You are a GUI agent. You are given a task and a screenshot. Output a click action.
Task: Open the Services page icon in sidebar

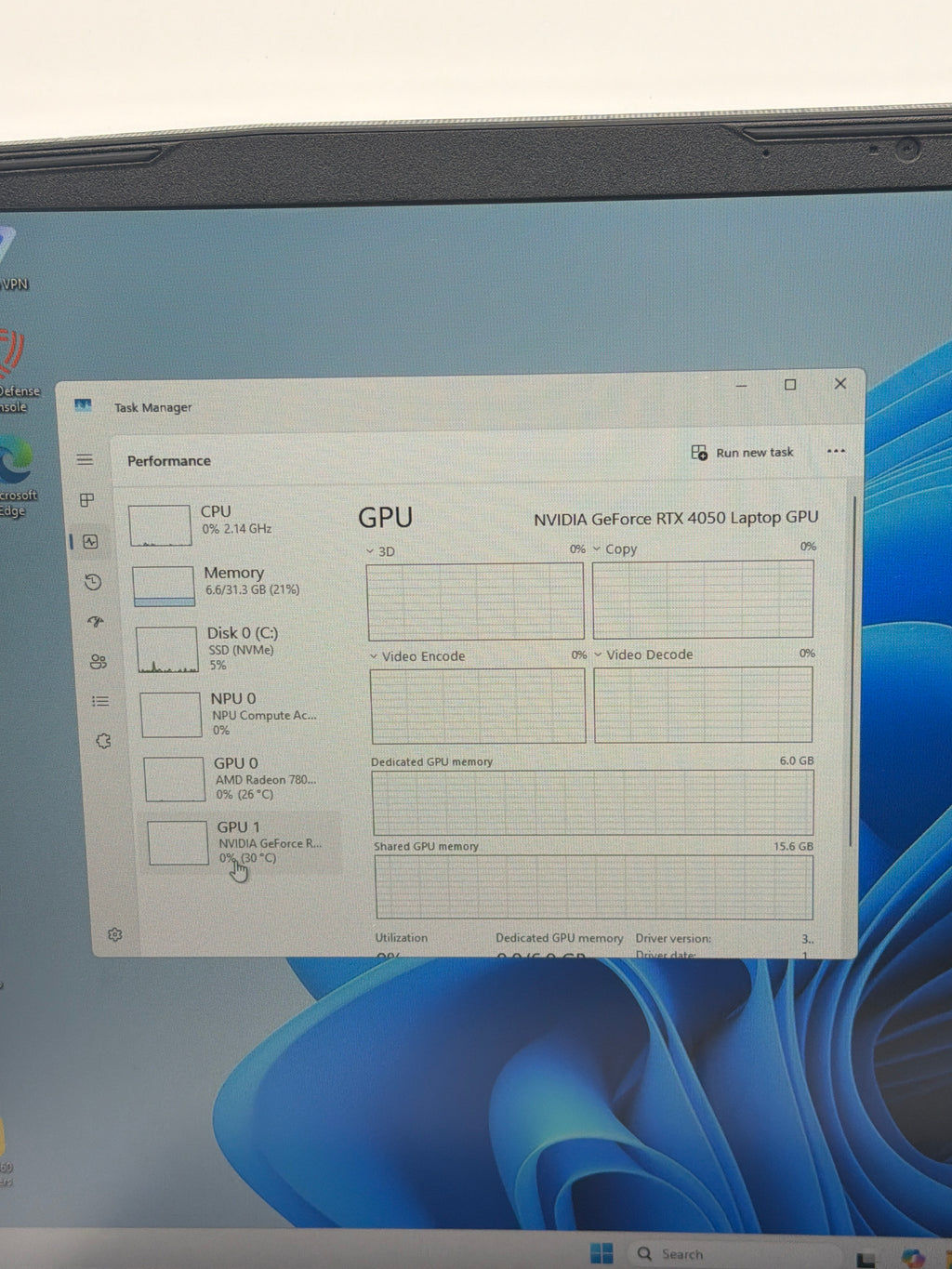tap(103, 741)
